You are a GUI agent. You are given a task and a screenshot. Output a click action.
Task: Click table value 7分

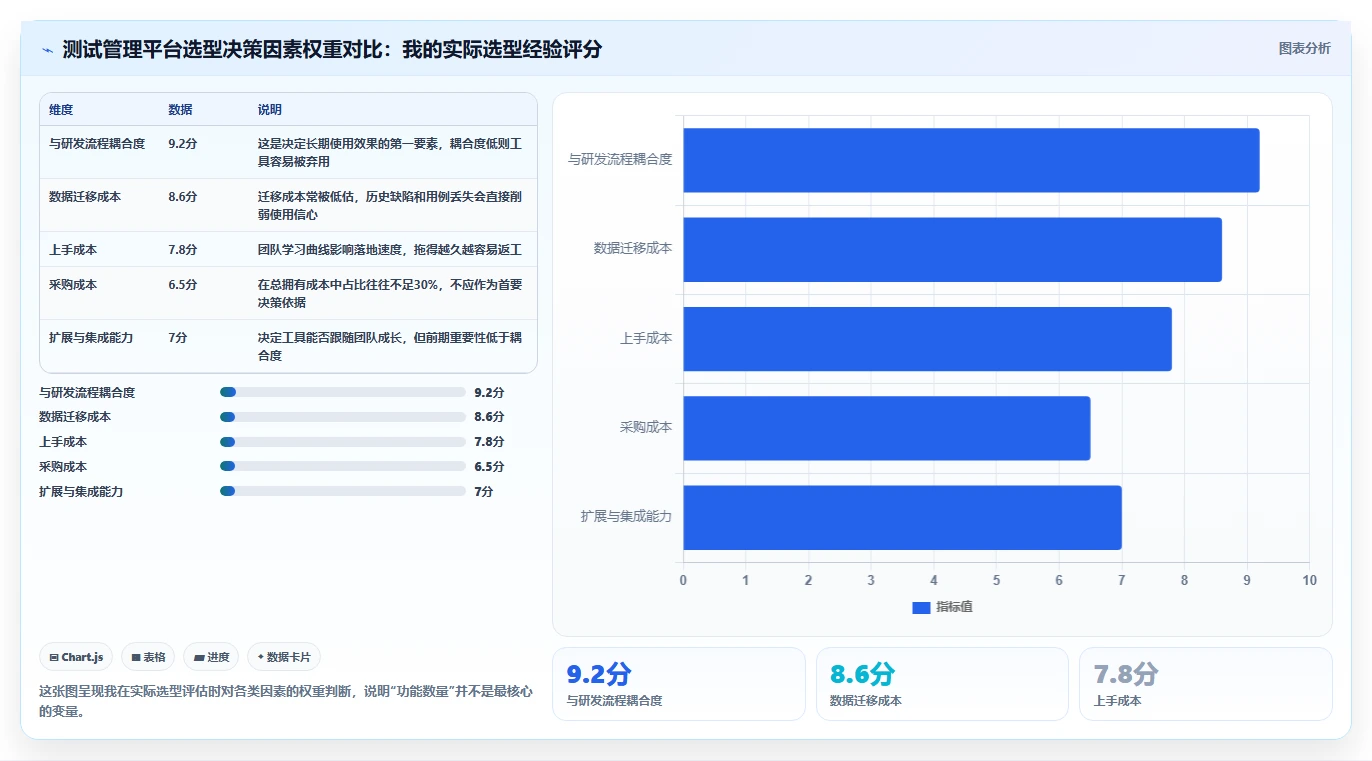[x=178, y=338]
